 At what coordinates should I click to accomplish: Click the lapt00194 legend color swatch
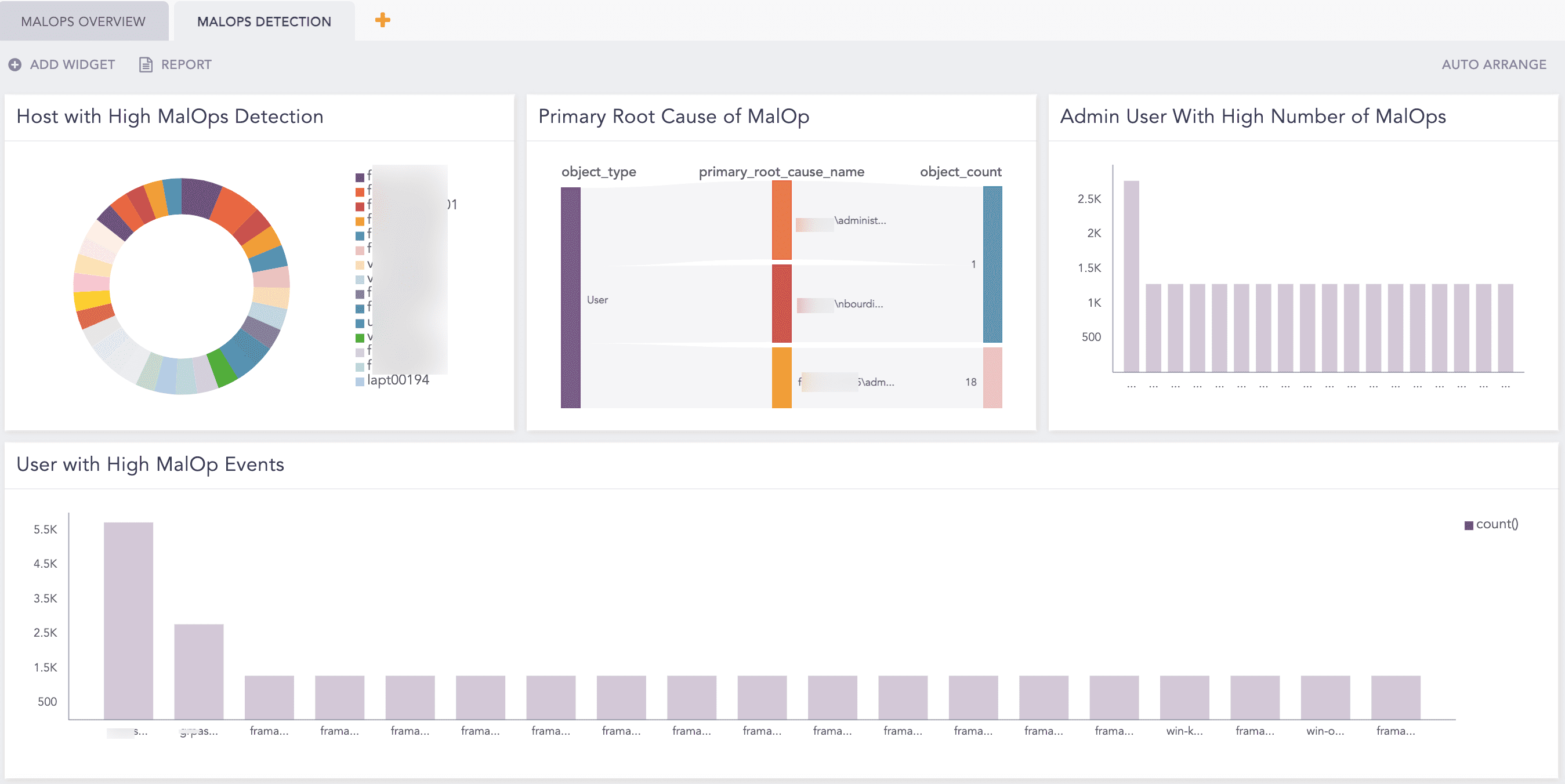(x=360, y=382)
